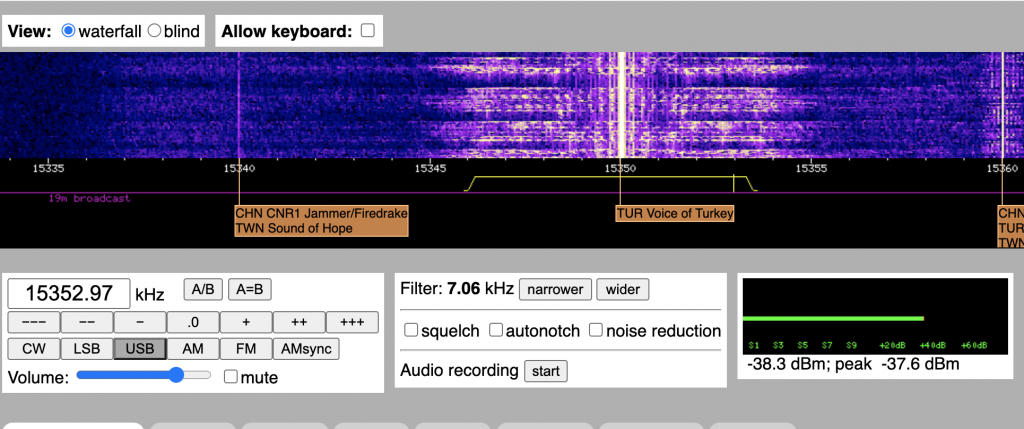This screenshot has height=429, width=1024.
Task: Enable the autonotch checkbox
Action: tap(496, 331)
